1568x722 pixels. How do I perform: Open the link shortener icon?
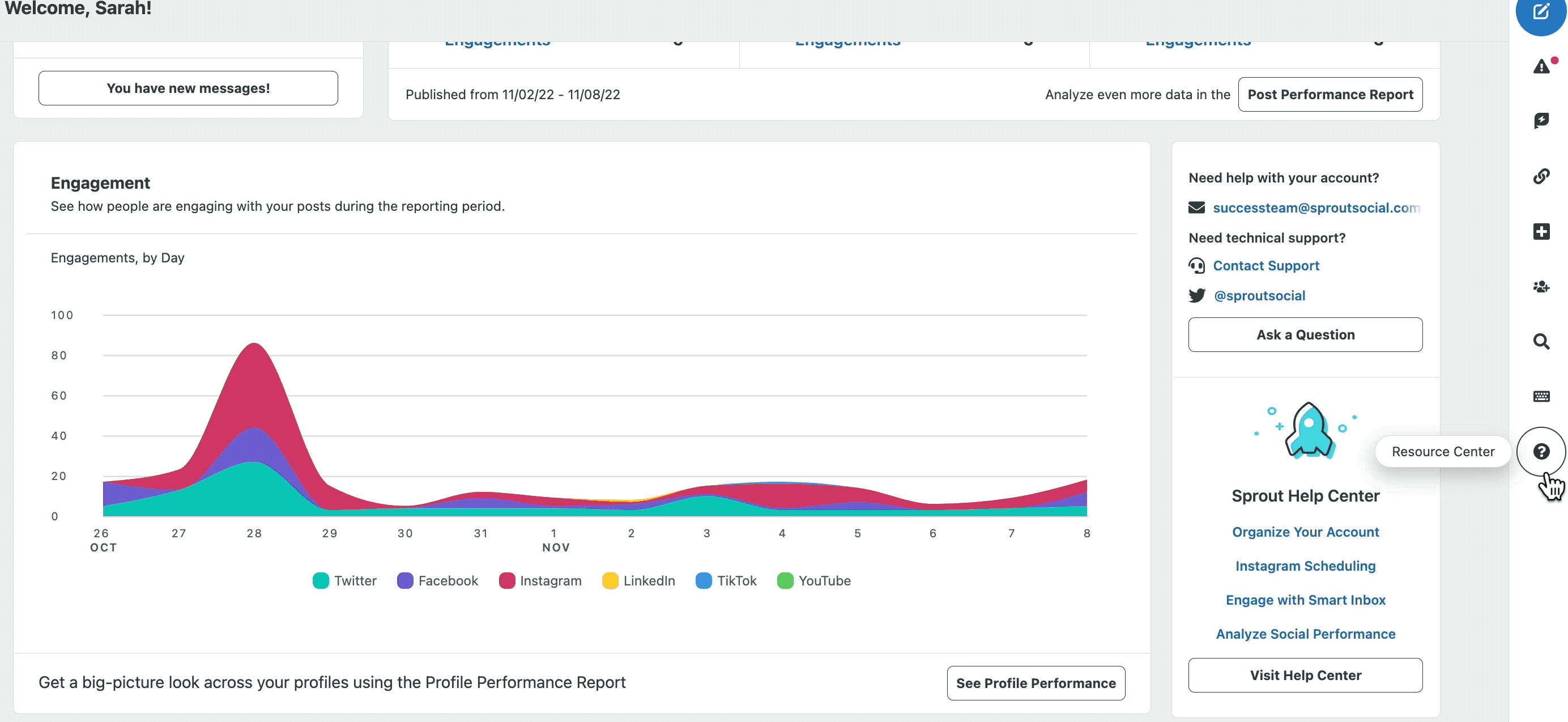(x=1541, y=177)
